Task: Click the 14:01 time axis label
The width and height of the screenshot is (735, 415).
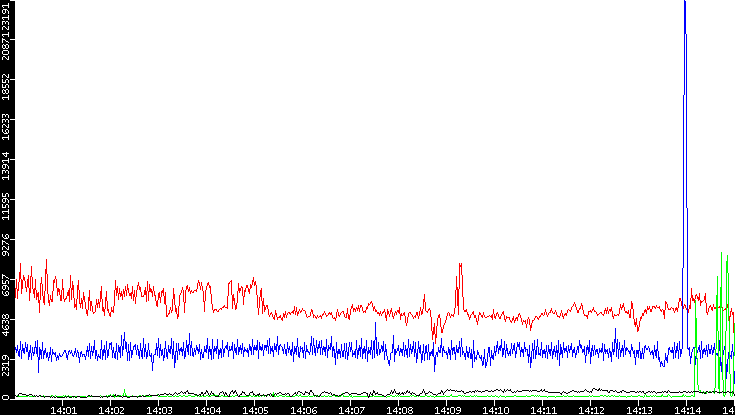Action: point(62,410)
